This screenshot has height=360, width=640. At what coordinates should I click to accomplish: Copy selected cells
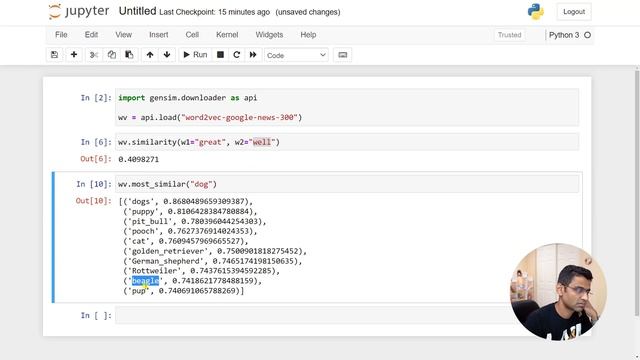(111, 55)
